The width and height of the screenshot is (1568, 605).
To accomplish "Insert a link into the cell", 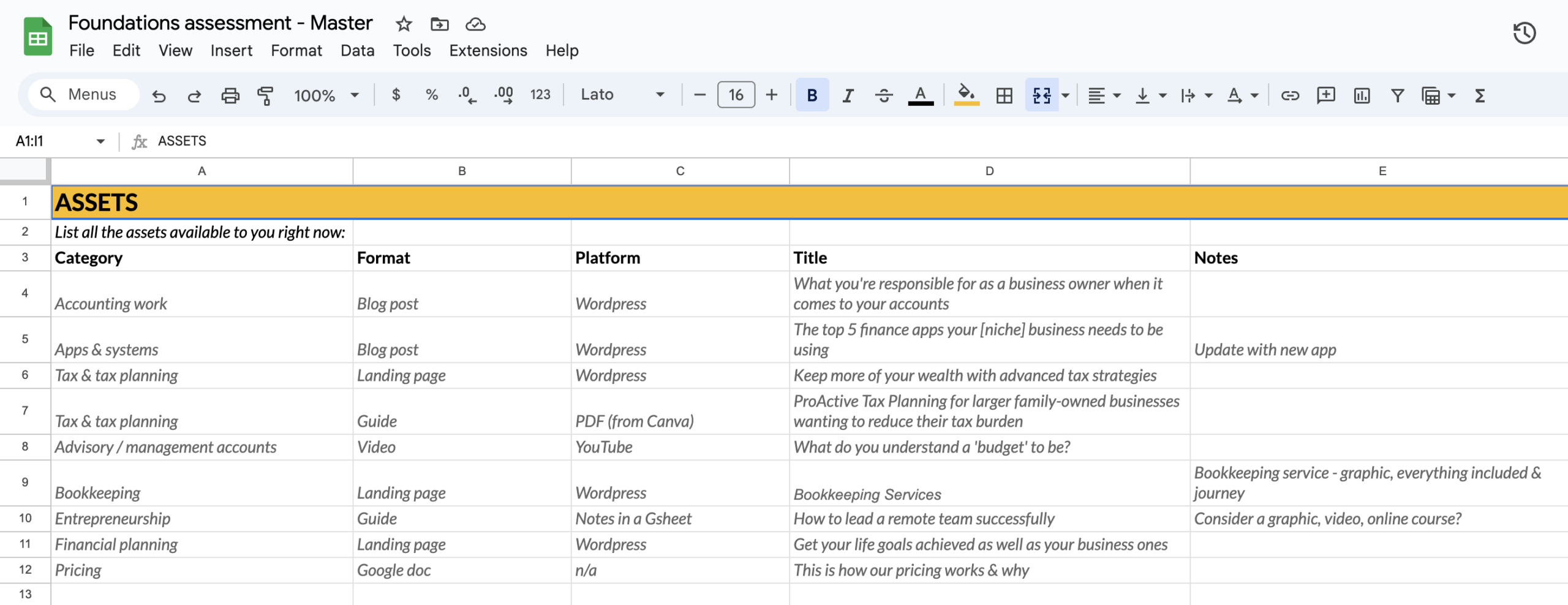I will (1289, 95).
